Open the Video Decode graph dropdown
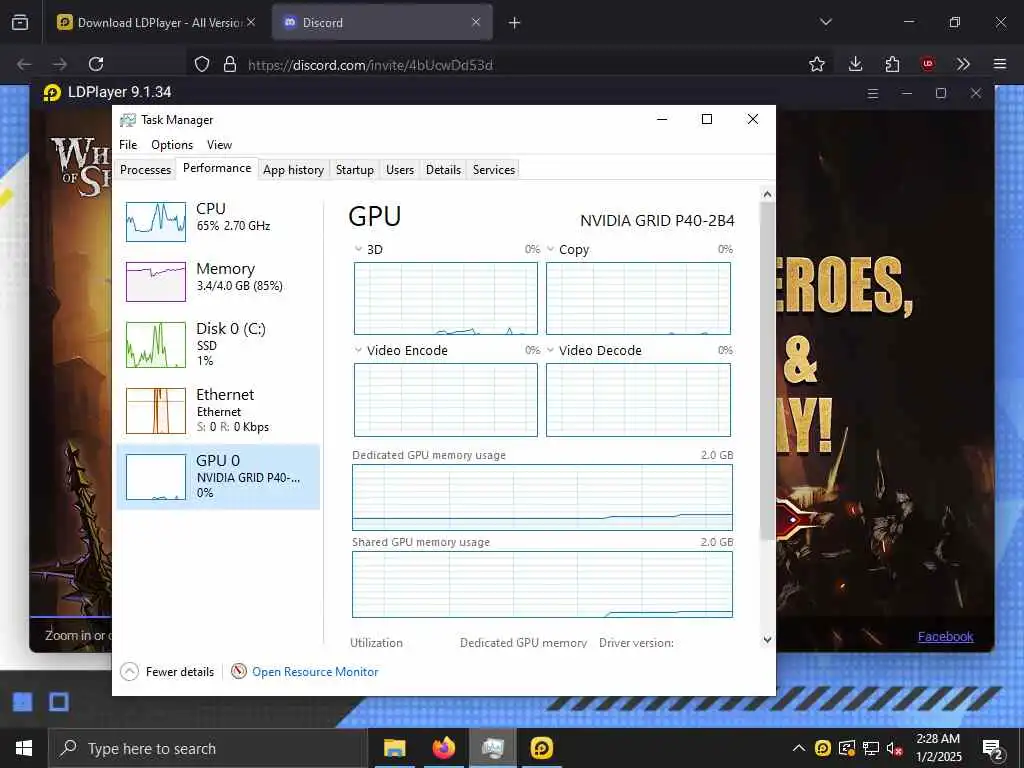The image size is (1024, 768). click(551, 350)
